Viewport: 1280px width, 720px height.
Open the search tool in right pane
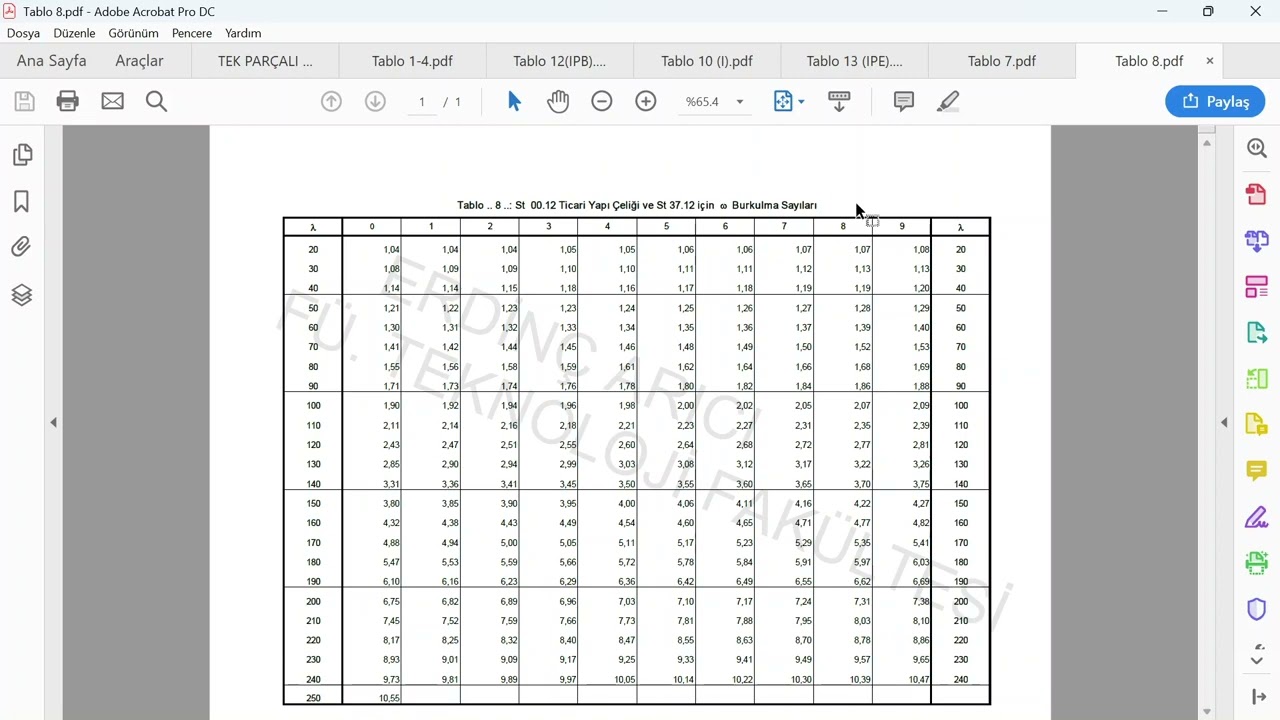[1257, 148]
